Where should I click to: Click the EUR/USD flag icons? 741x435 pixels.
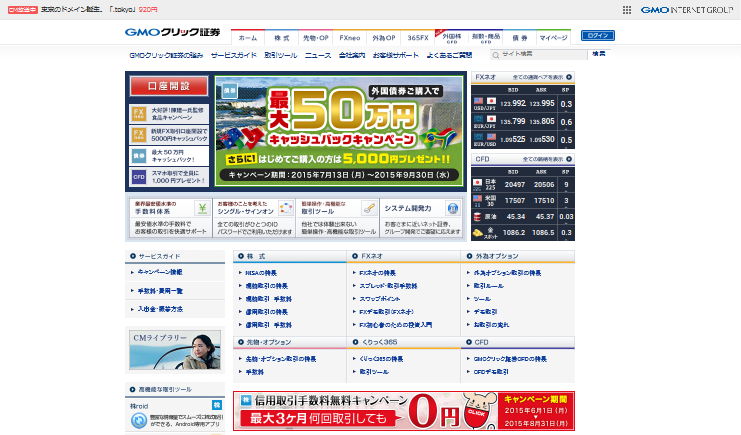pos(485,137)
